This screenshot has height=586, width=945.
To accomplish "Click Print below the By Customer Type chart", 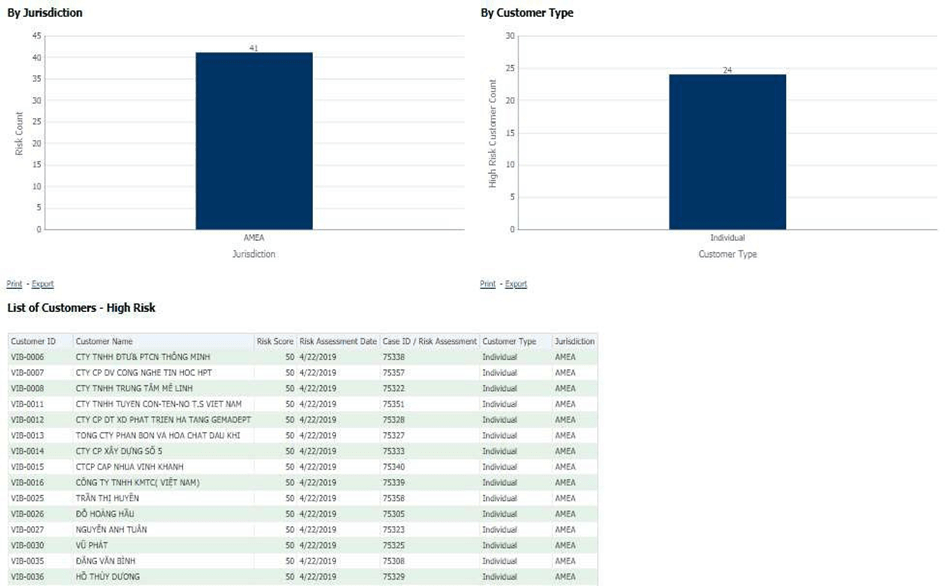I will click(x=489, y=283).
